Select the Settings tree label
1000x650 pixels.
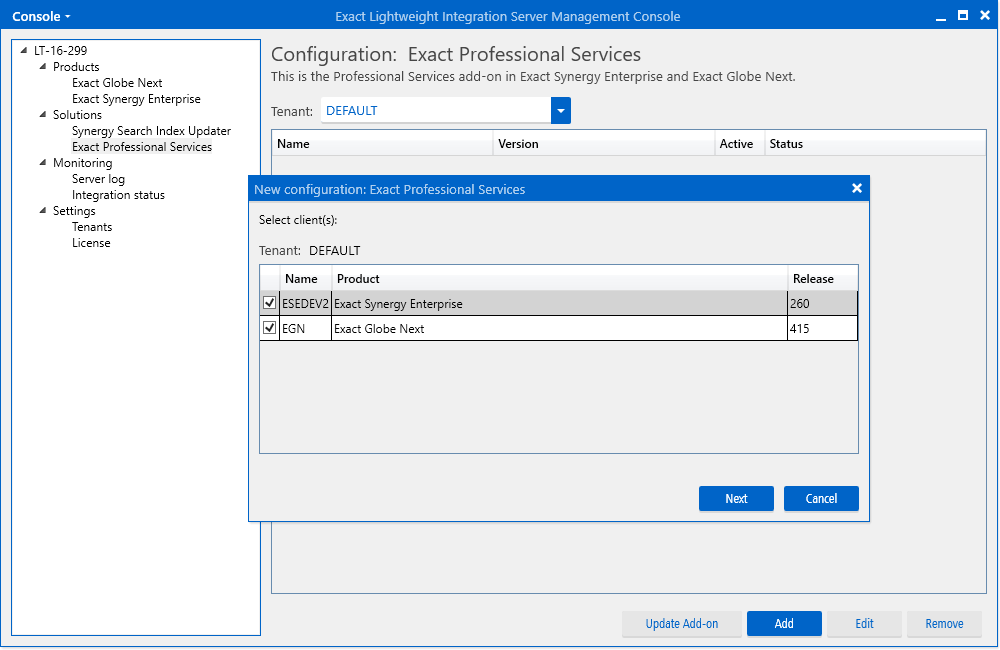click(x=74, y=211)
